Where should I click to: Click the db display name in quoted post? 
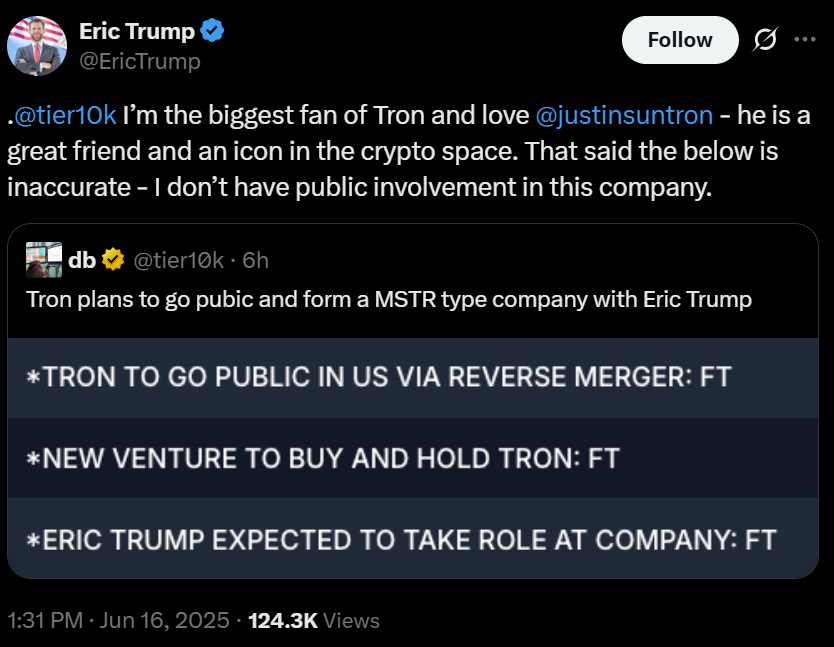click(x=82, y=261)
